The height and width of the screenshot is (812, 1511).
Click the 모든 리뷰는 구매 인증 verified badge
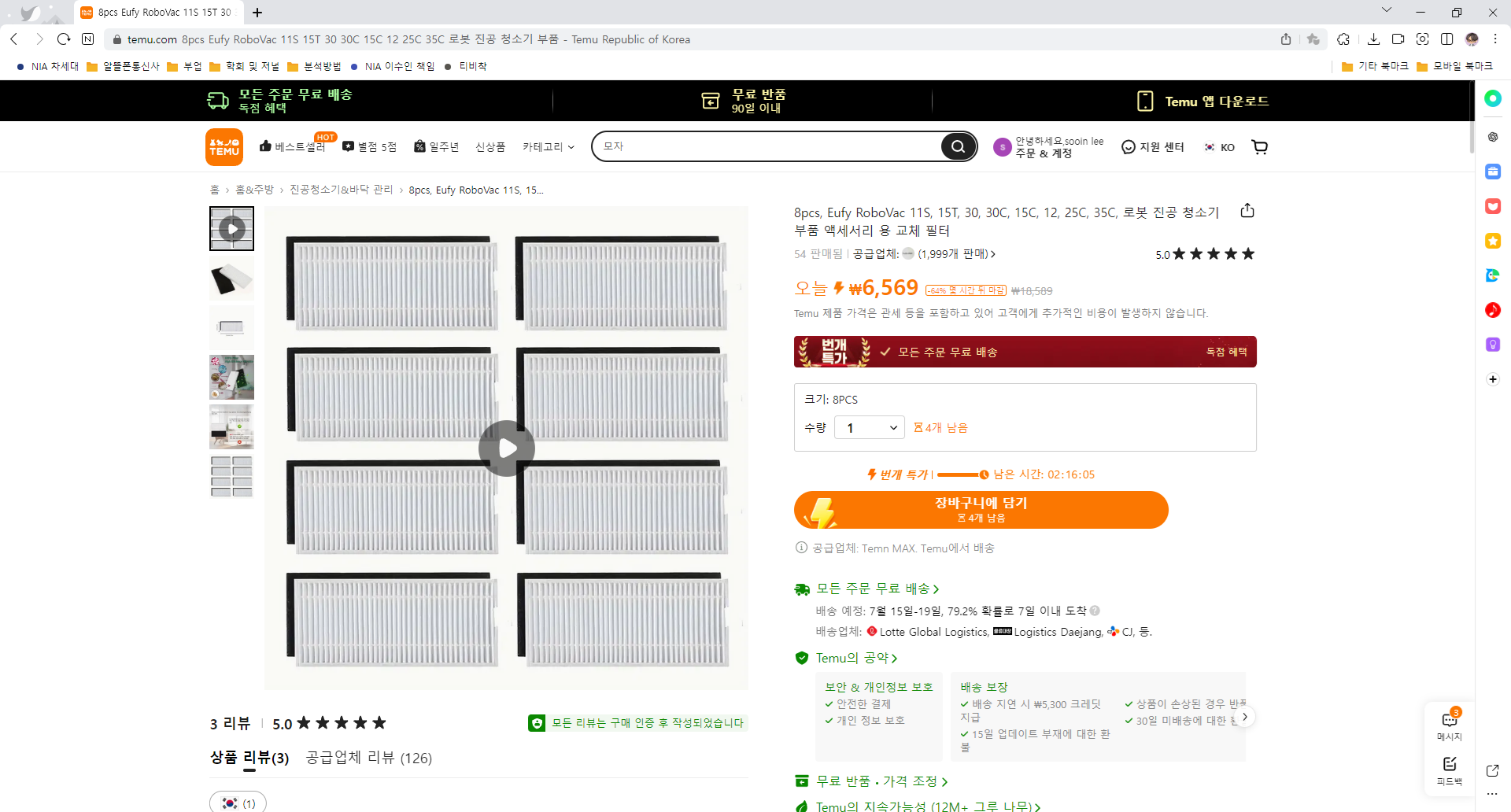pos(637,723)
